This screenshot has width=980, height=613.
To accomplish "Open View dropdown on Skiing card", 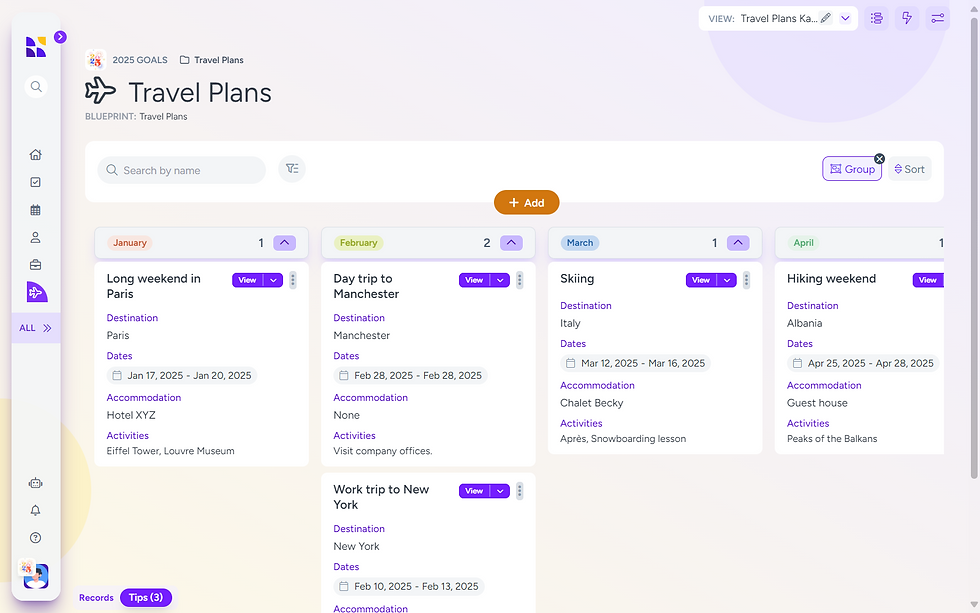I will (x=727, y=280).
